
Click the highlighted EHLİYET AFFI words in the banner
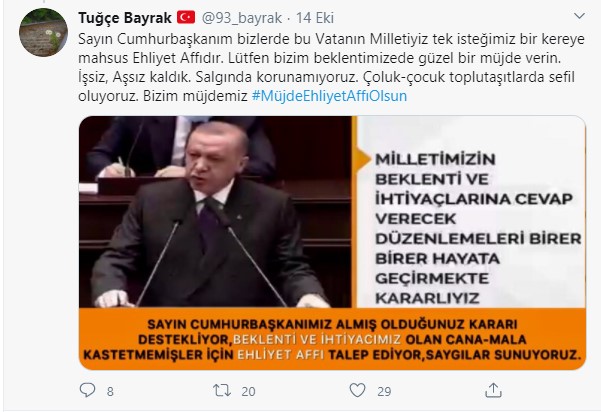coord(281,355)
